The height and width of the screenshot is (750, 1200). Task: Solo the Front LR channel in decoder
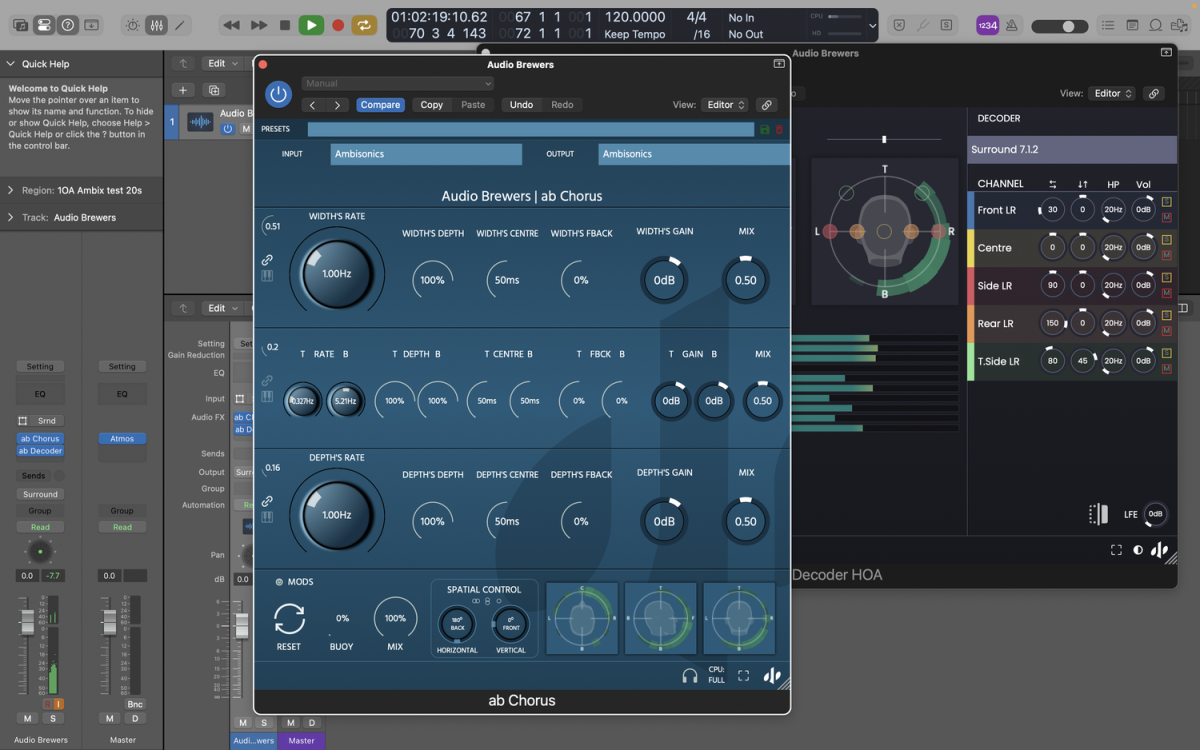point(1166,203)
